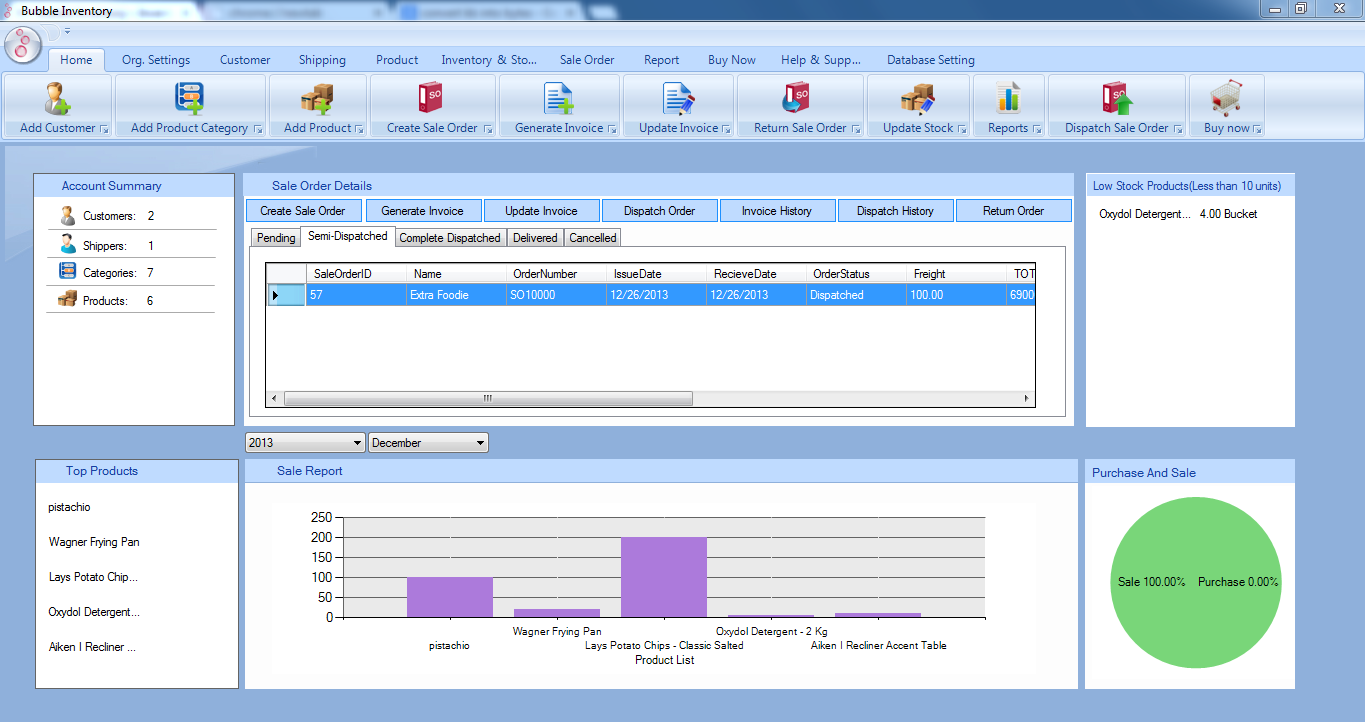The height and width of the screenshot is (722, 1365).
Task: Open the Inventory & Stock ribbon tab
Action: [489, 60]
